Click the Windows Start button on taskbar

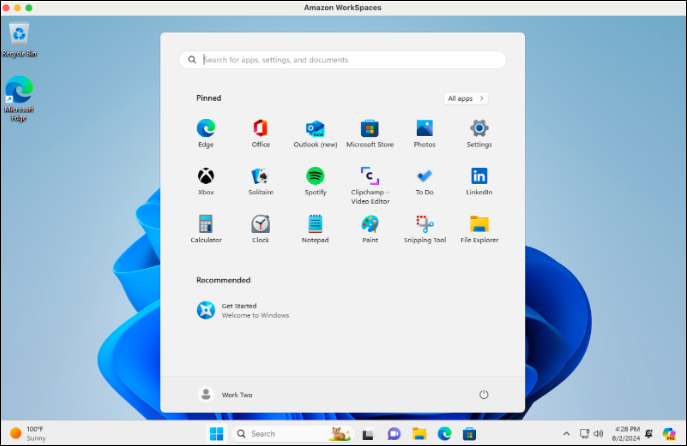pyautogui.click(x=216, y=434)
